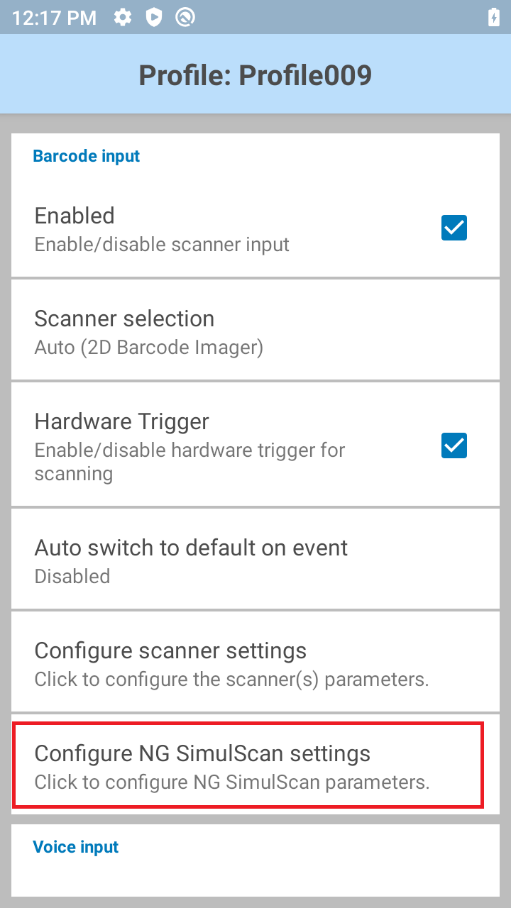Screen dimensions: 511x908
Task: Tap the Disabled value under Auto switch
Action: point(72,577)
